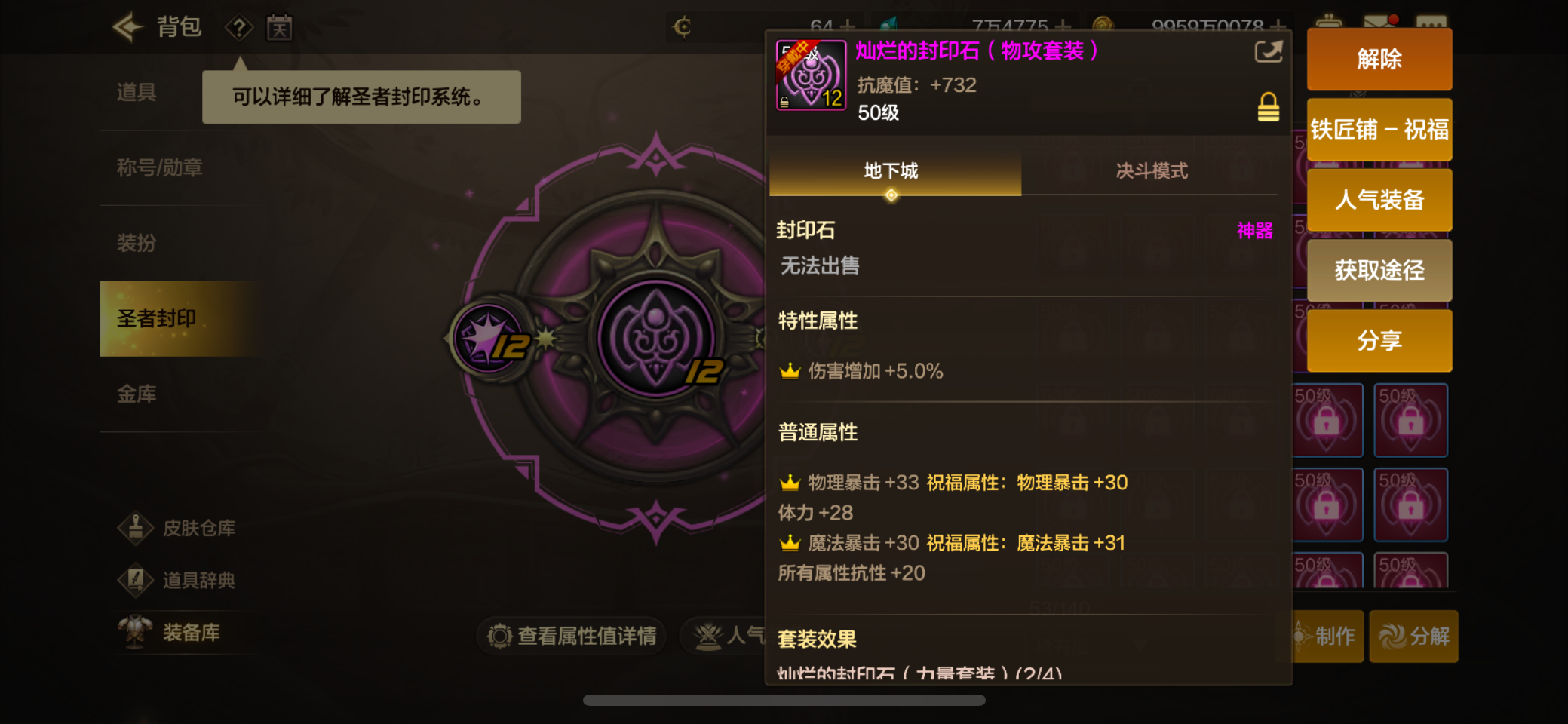Click the 灿烂的封印石 item thumbnail

click(x=811, y=75)
